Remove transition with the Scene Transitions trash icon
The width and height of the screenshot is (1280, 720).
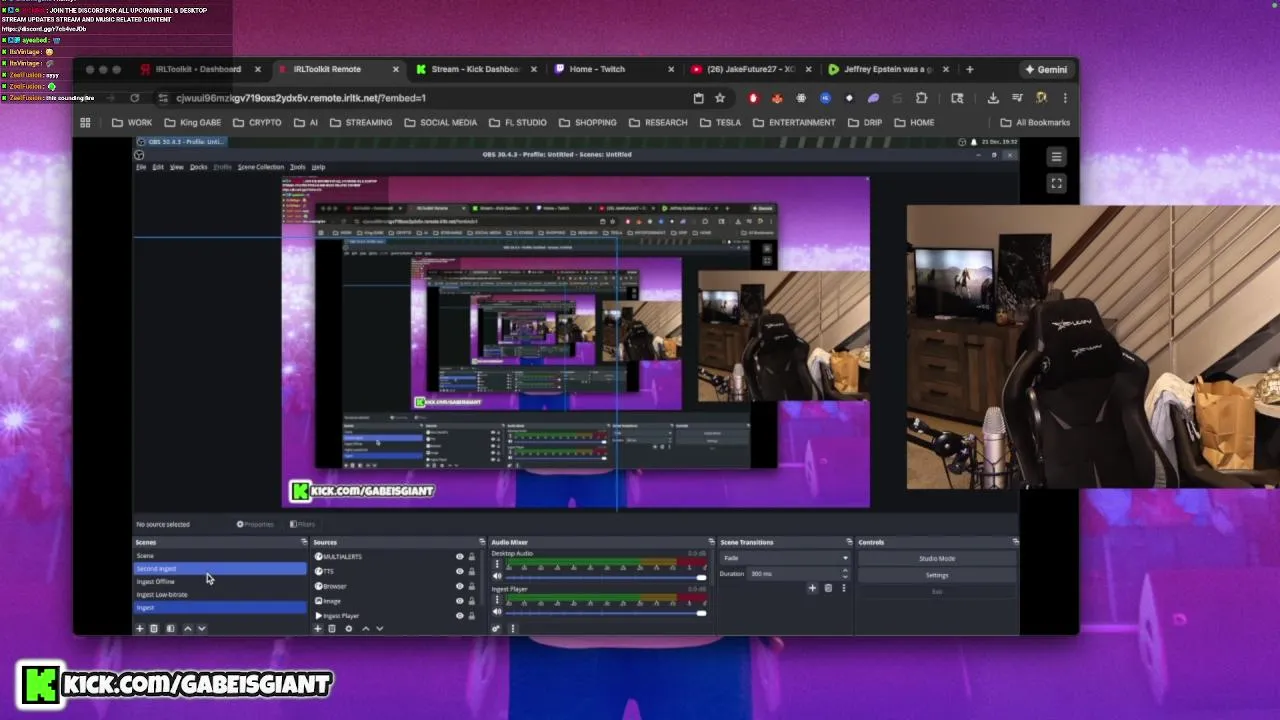(828, 588)
